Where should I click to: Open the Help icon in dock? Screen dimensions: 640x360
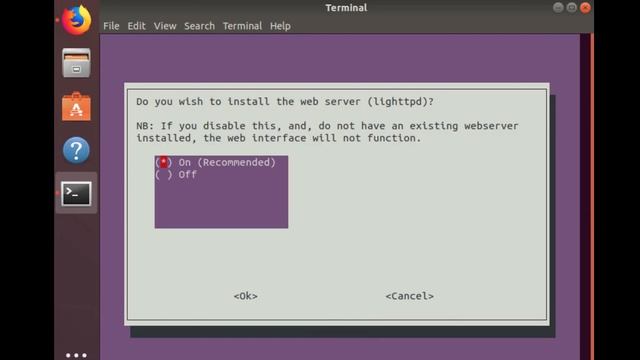pyautogui.click(x=76, y=150)
